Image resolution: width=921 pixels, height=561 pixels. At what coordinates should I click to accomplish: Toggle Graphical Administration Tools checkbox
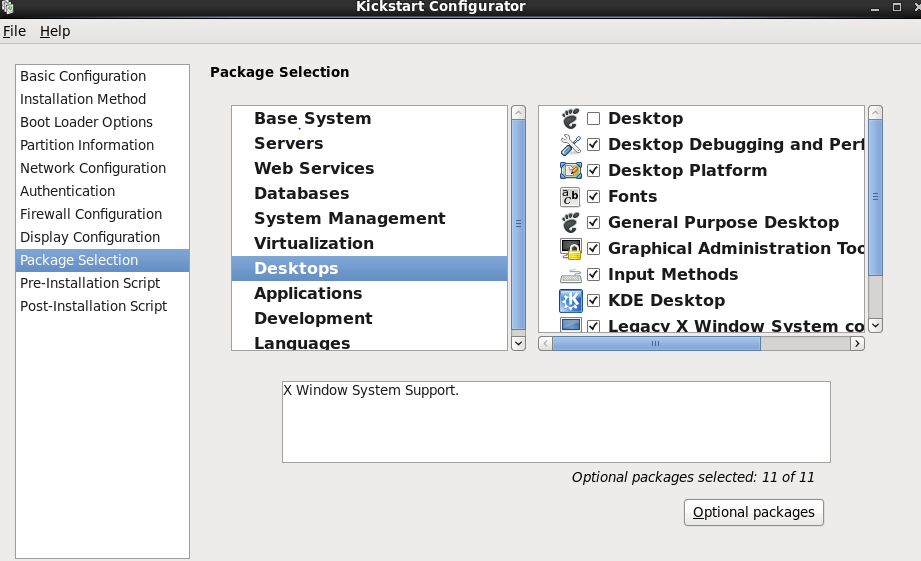[594, 248]
